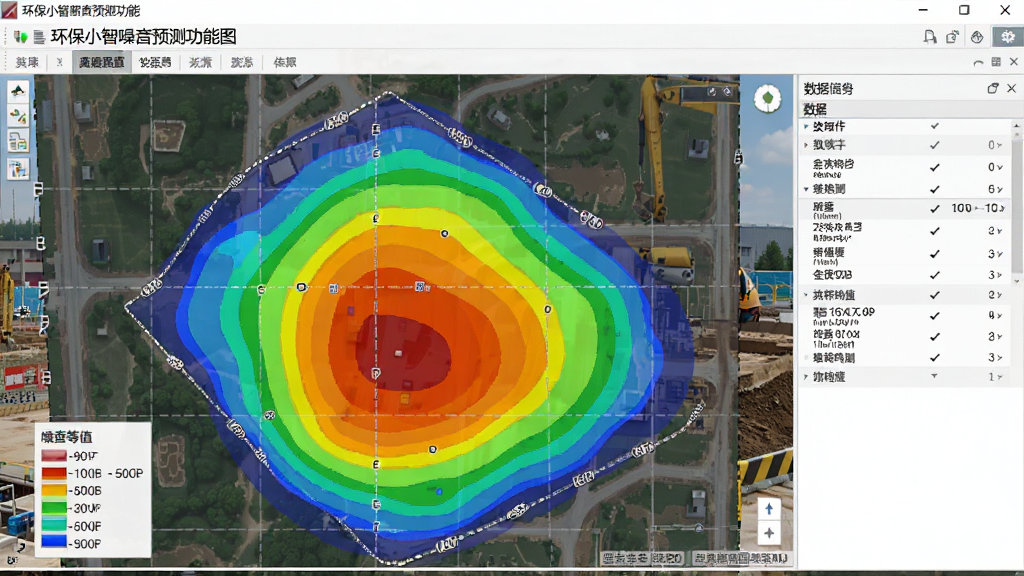Open the building layout tool in left toolbar
The width and height of the screenshot is (1024, 576).
tap(18, 141)
